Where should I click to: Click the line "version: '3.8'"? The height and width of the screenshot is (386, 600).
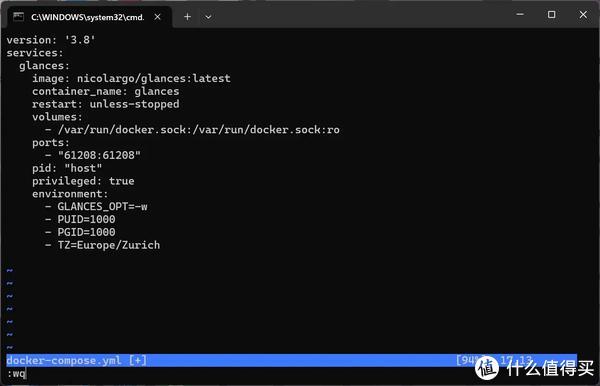pyautogui.click(x=51, y=40)
